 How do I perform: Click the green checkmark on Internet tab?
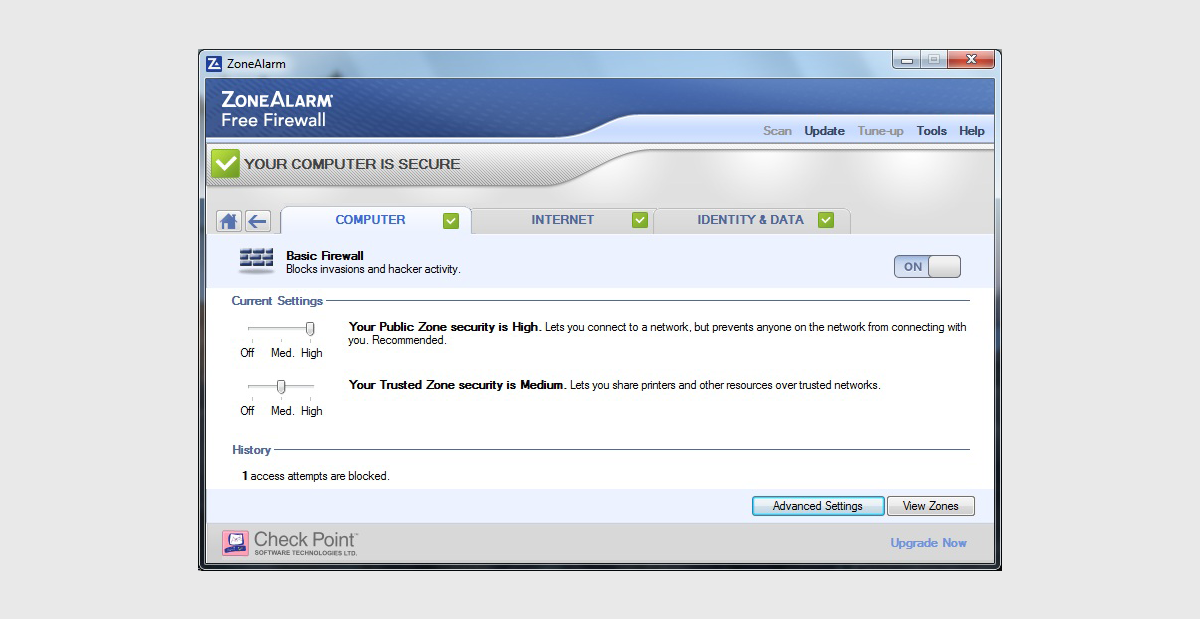click(x=640, y=220)
